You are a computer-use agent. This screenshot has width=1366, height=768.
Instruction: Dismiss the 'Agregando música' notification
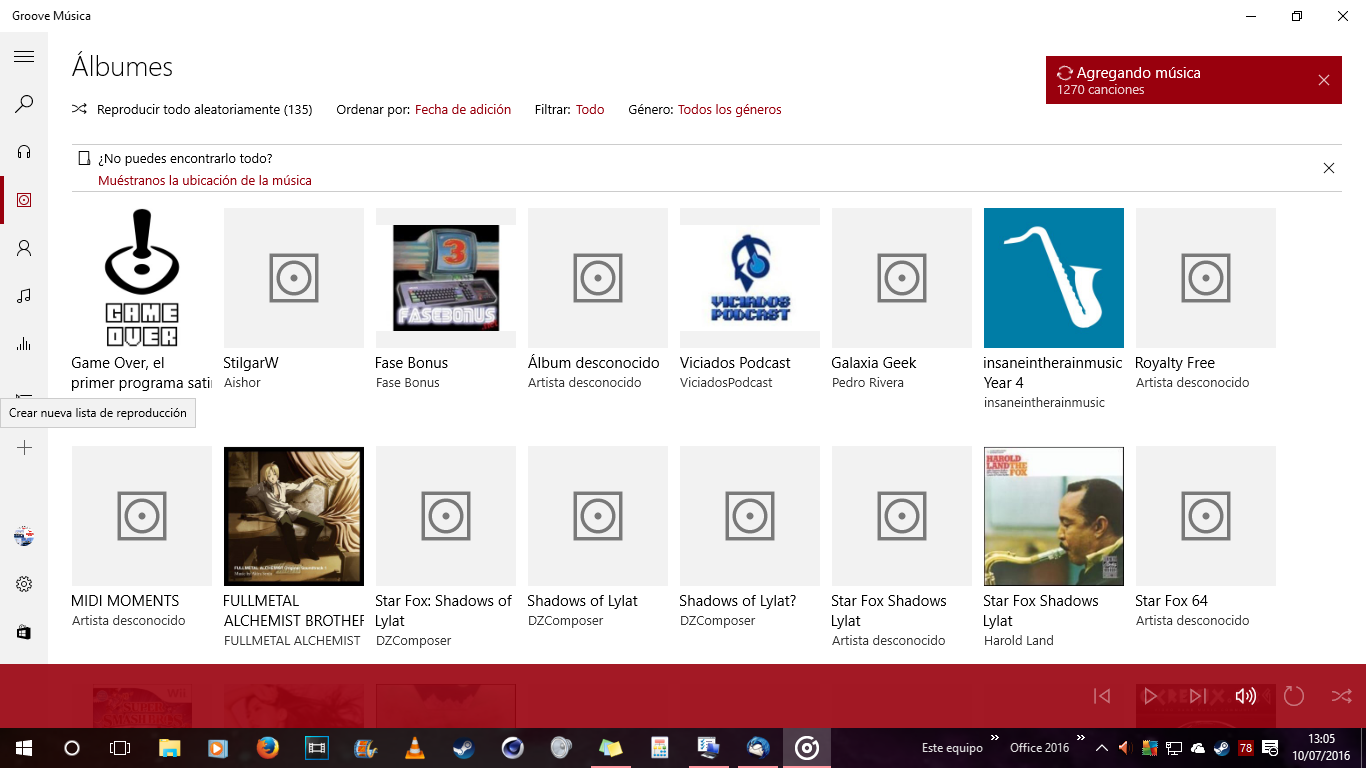pos(1324,80)
